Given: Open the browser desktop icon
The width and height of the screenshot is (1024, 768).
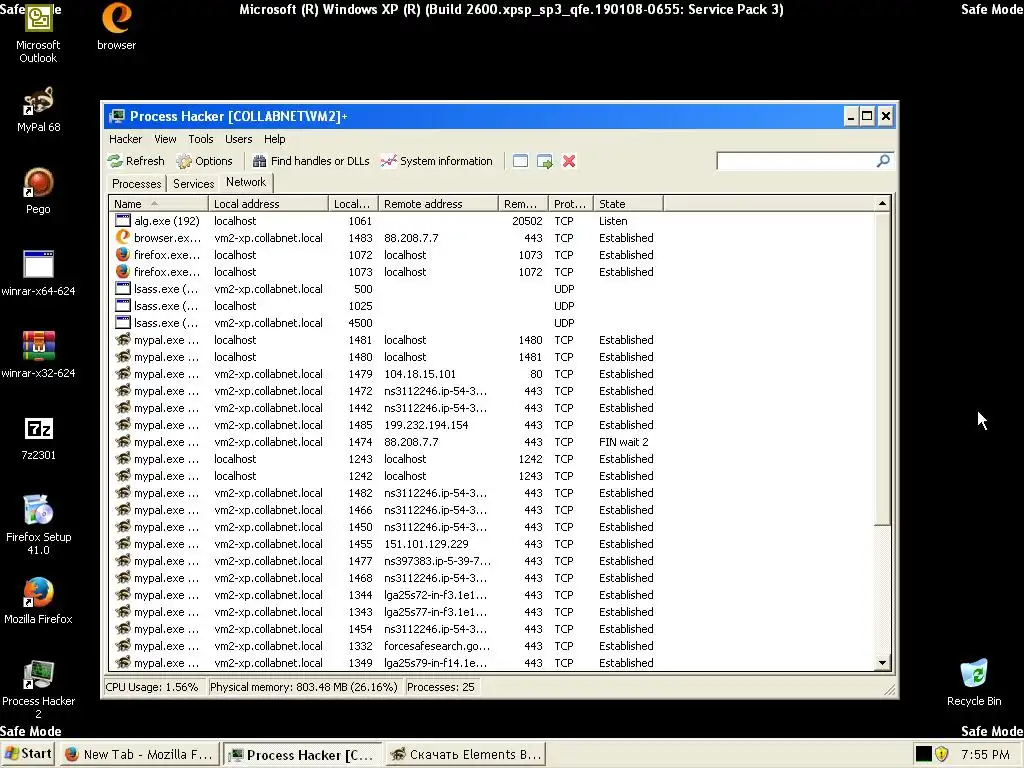Looking at the screenshot, I should [x=117, y=27].
